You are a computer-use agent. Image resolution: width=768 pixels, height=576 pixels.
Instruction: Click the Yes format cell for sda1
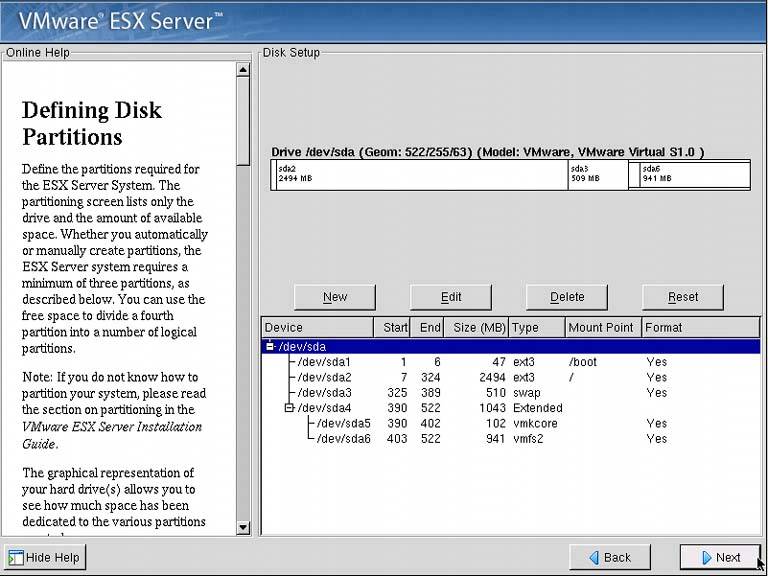(656, 362)
